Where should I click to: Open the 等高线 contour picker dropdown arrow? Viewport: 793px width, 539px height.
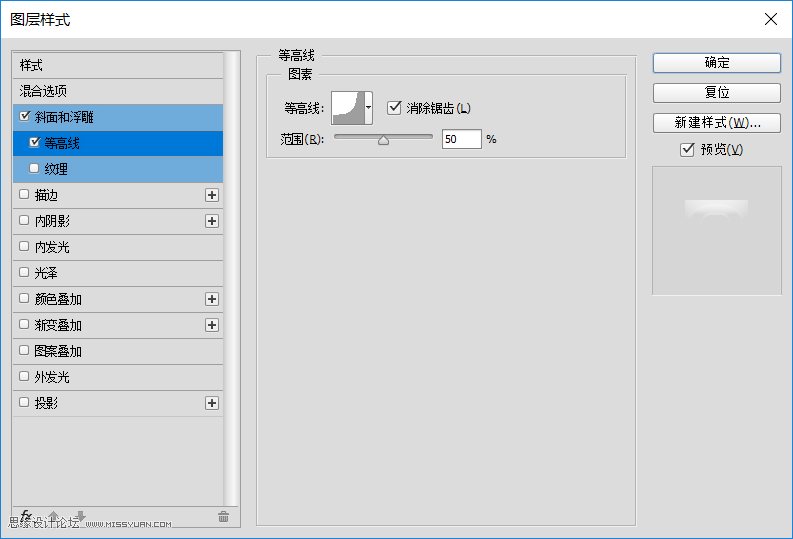coord(369,106)
